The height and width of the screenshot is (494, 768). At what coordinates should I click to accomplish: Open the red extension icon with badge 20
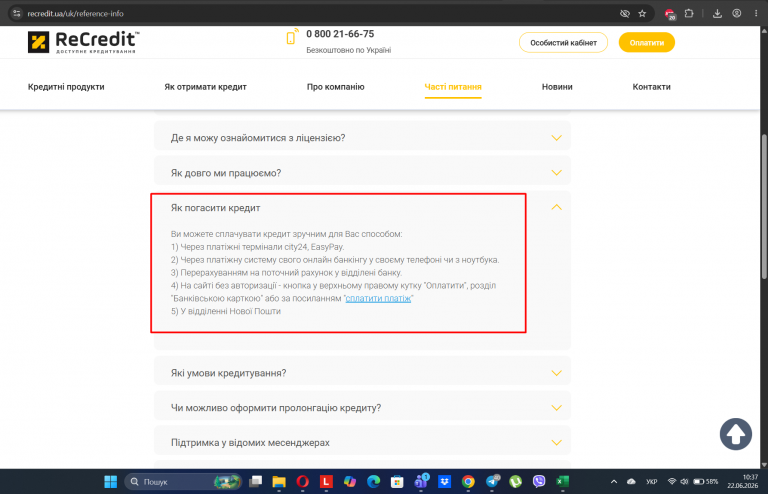[670, 14]
